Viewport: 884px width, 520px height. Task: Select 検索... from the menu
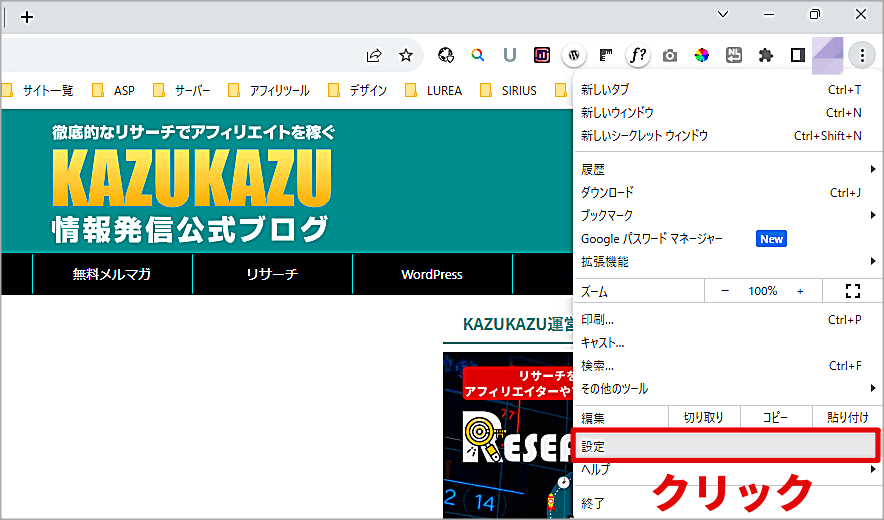pos(728,366)
